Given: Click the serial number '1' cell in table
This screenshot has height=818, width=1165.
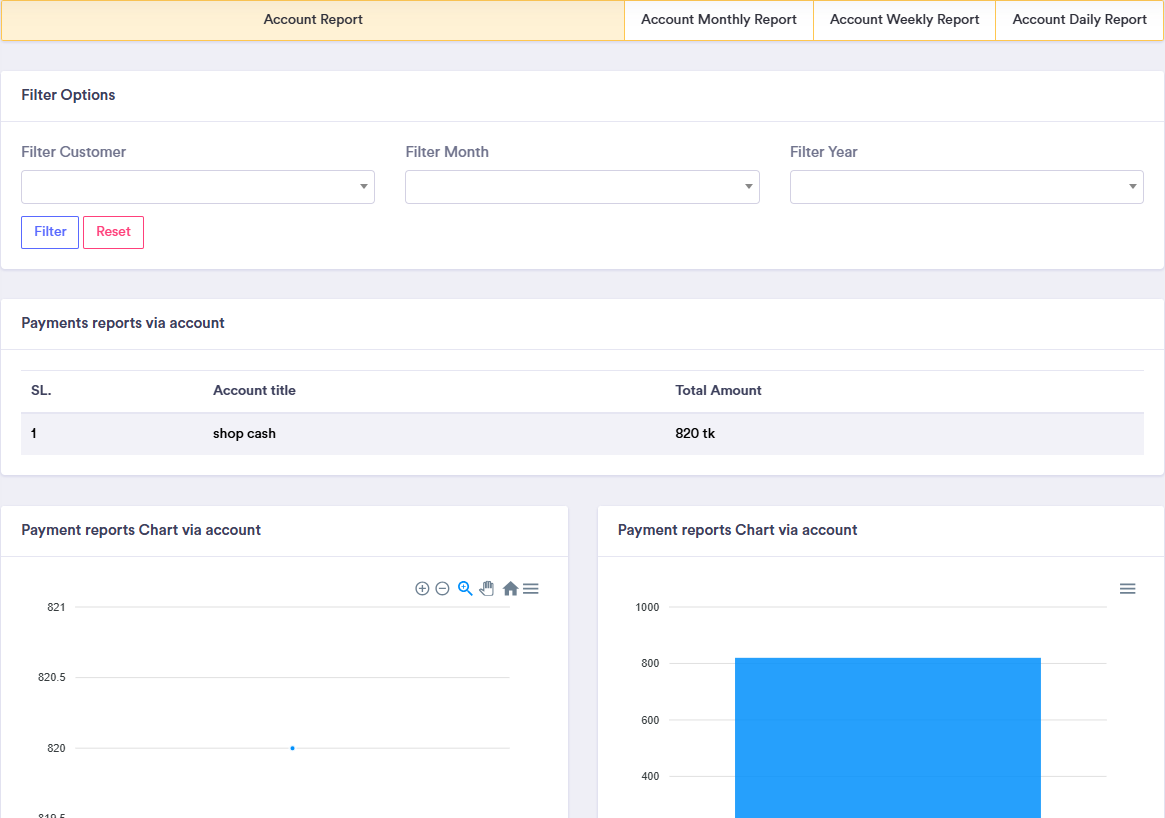Looking at the screenshot, I should tap(33, 433).
